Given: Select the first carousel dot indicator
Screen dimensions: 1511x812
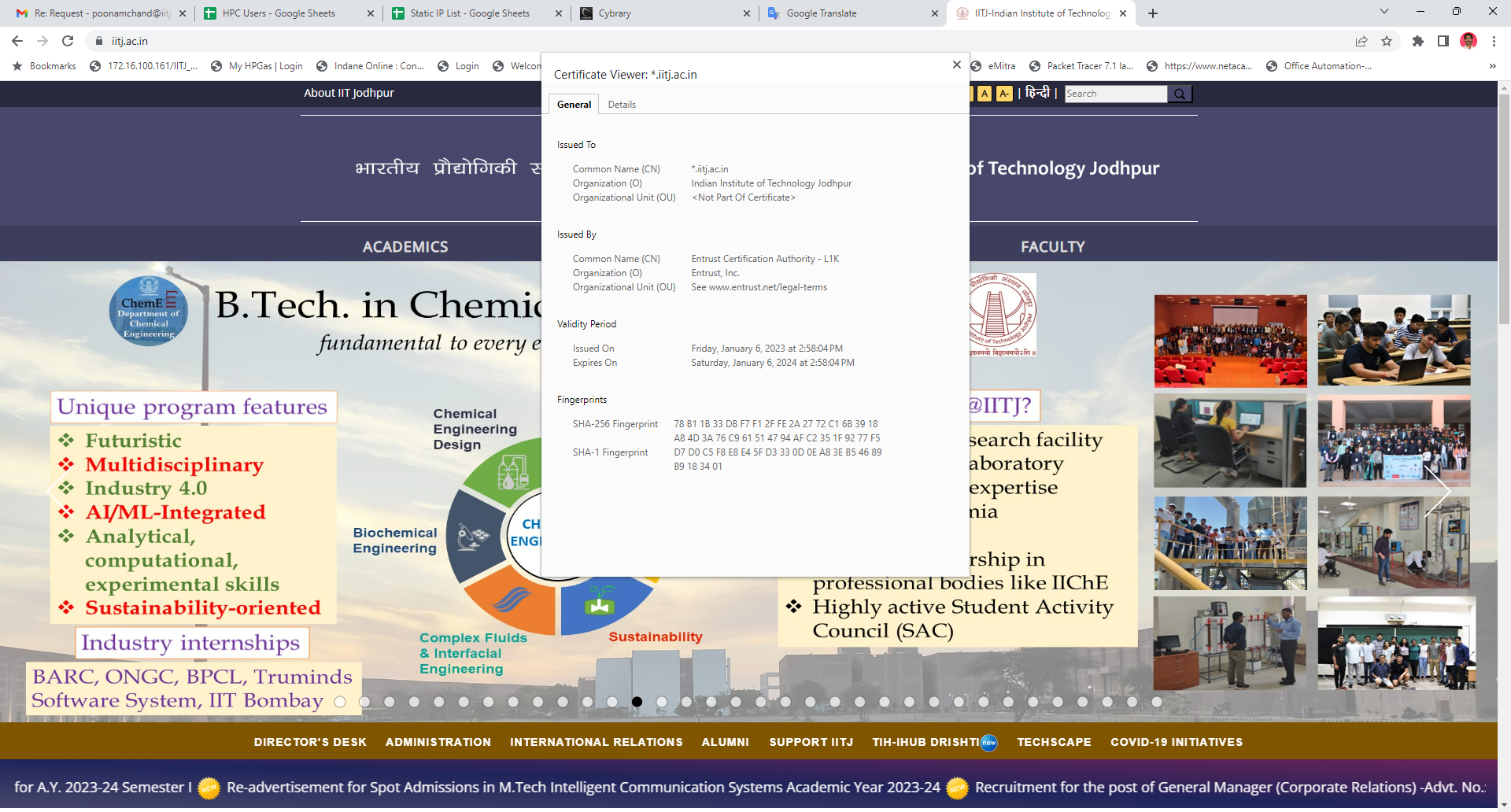Looking at the screenshot, I should click(x=340, y=702).
